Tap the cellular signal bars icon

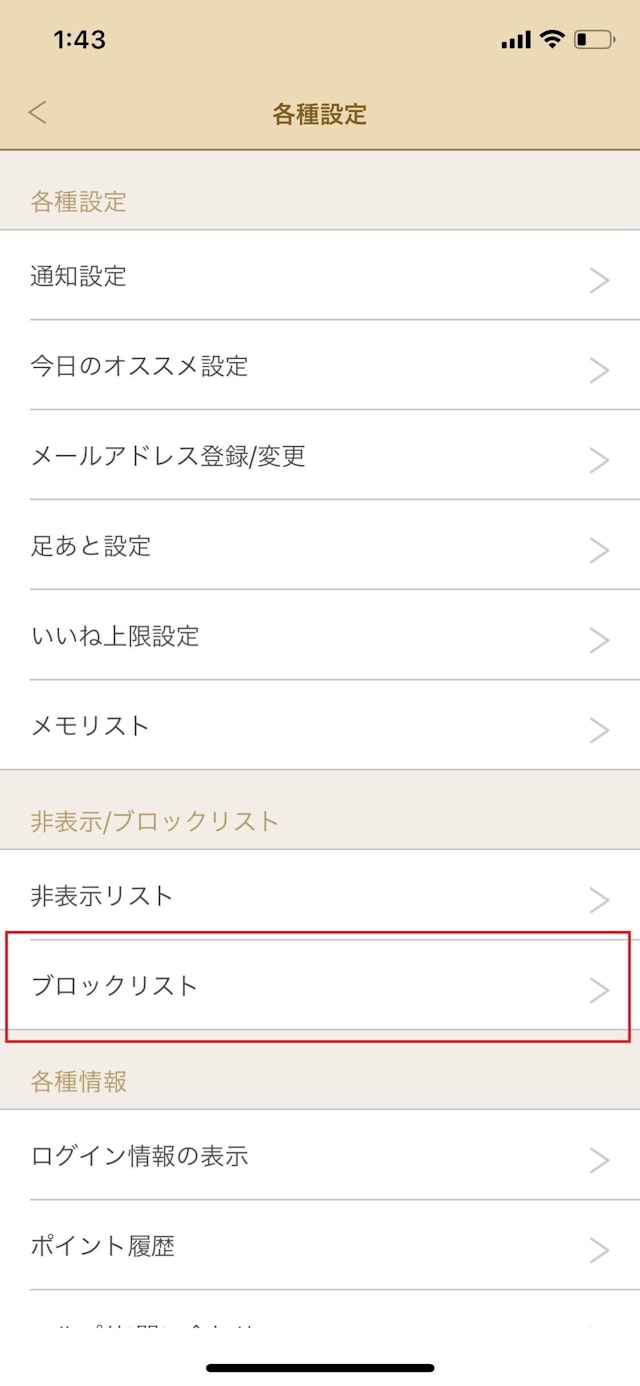516,41
